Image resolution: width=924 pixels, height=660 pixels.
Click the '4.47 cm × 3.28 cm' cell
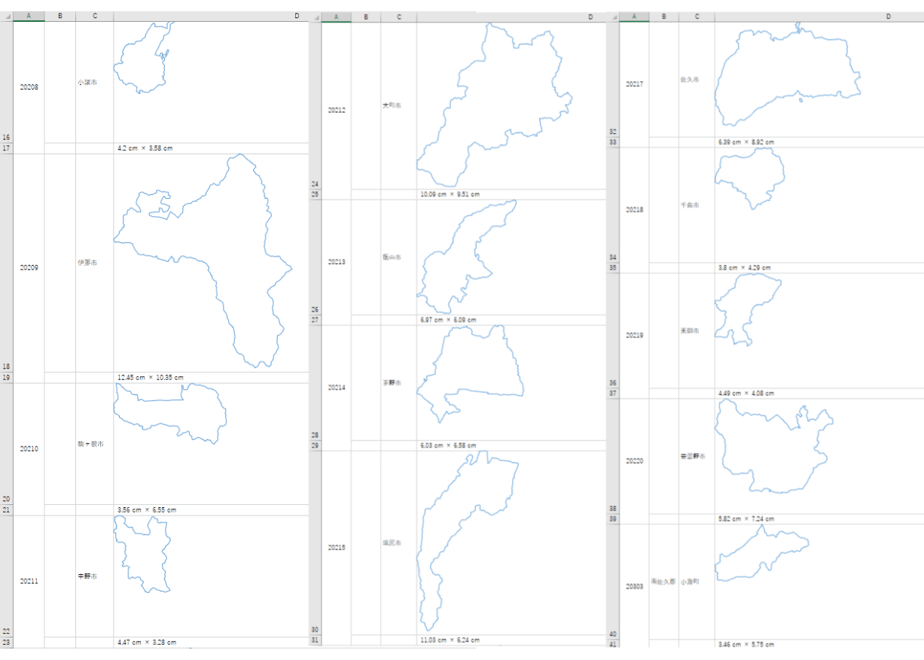coord(211,642)
